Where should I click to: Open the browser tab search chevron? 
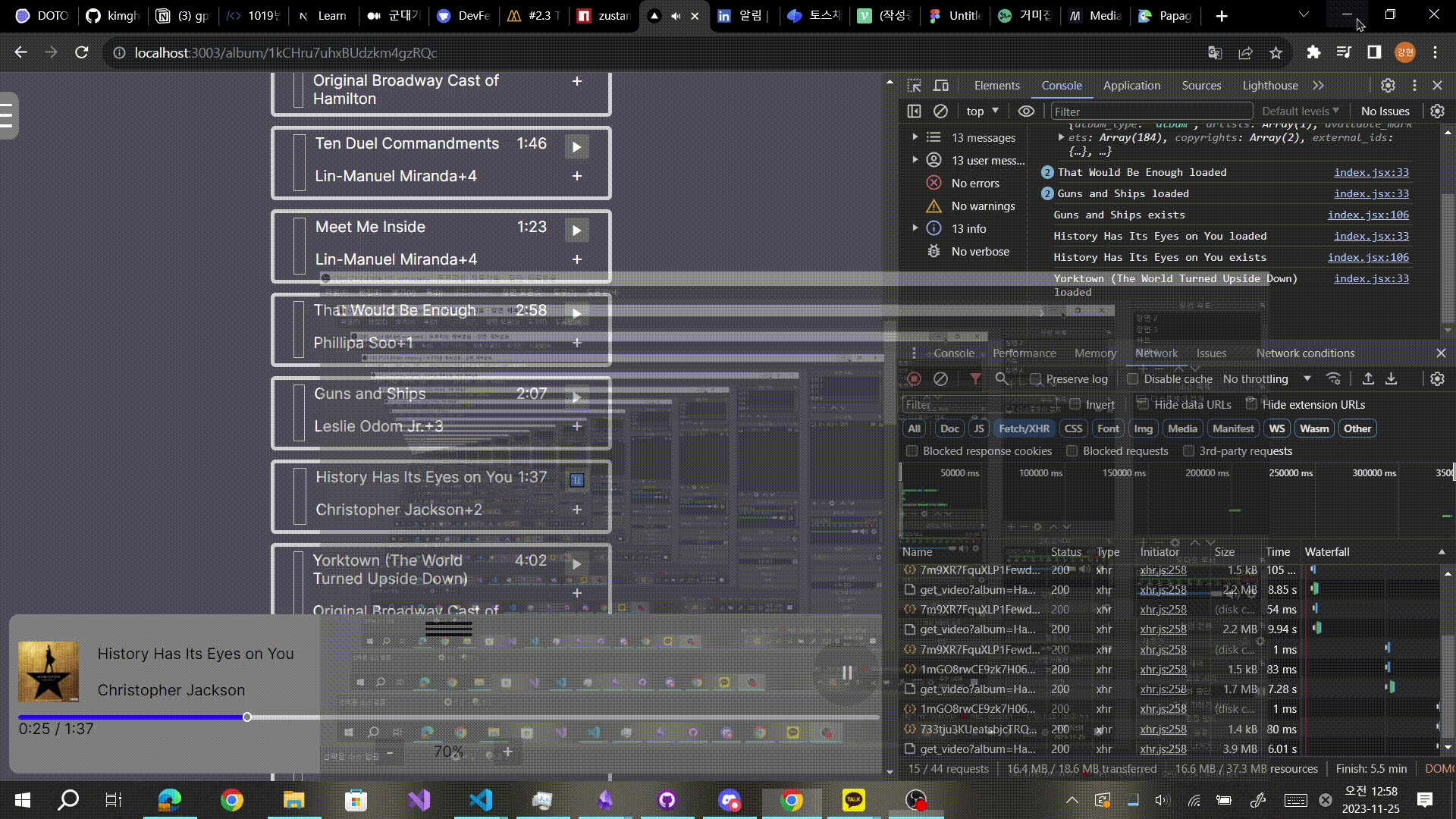[x=1304, y=15]
